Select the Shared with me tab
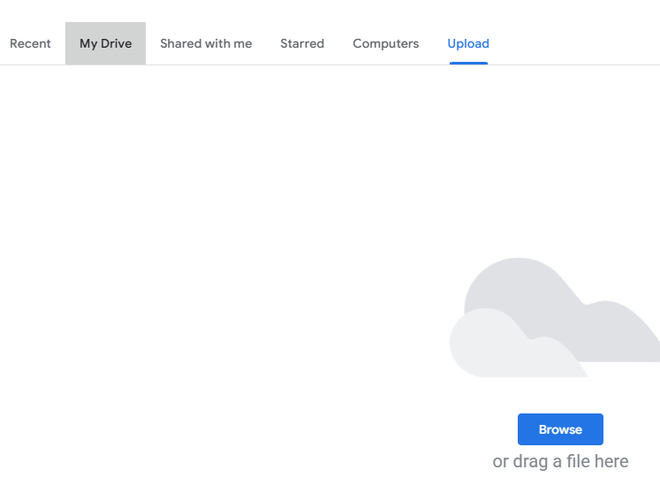The height and width of the screenshot is (485, 660). 206,44
